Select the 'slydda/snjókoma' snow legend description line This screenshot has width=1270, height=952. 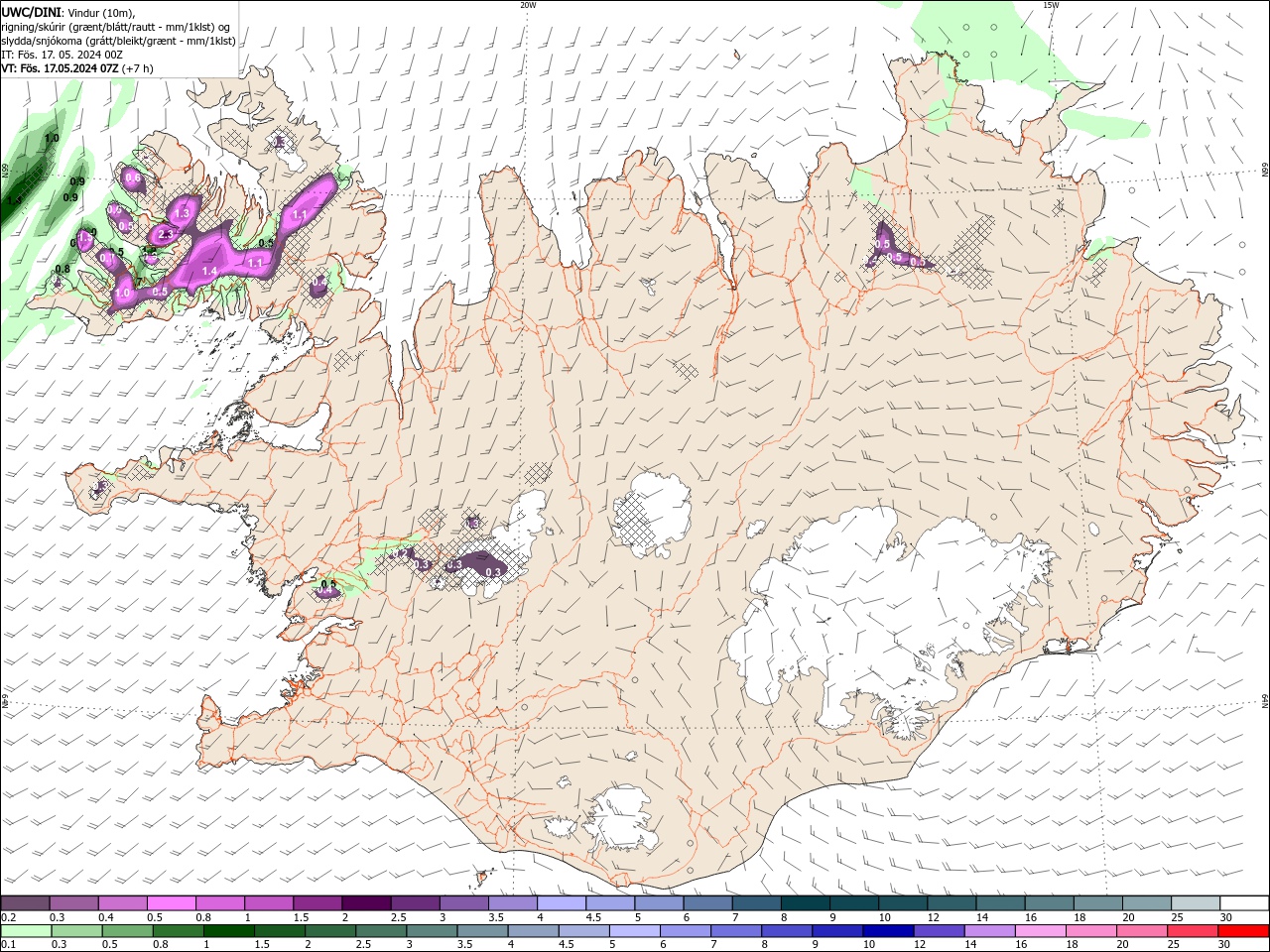click(118, 40)
